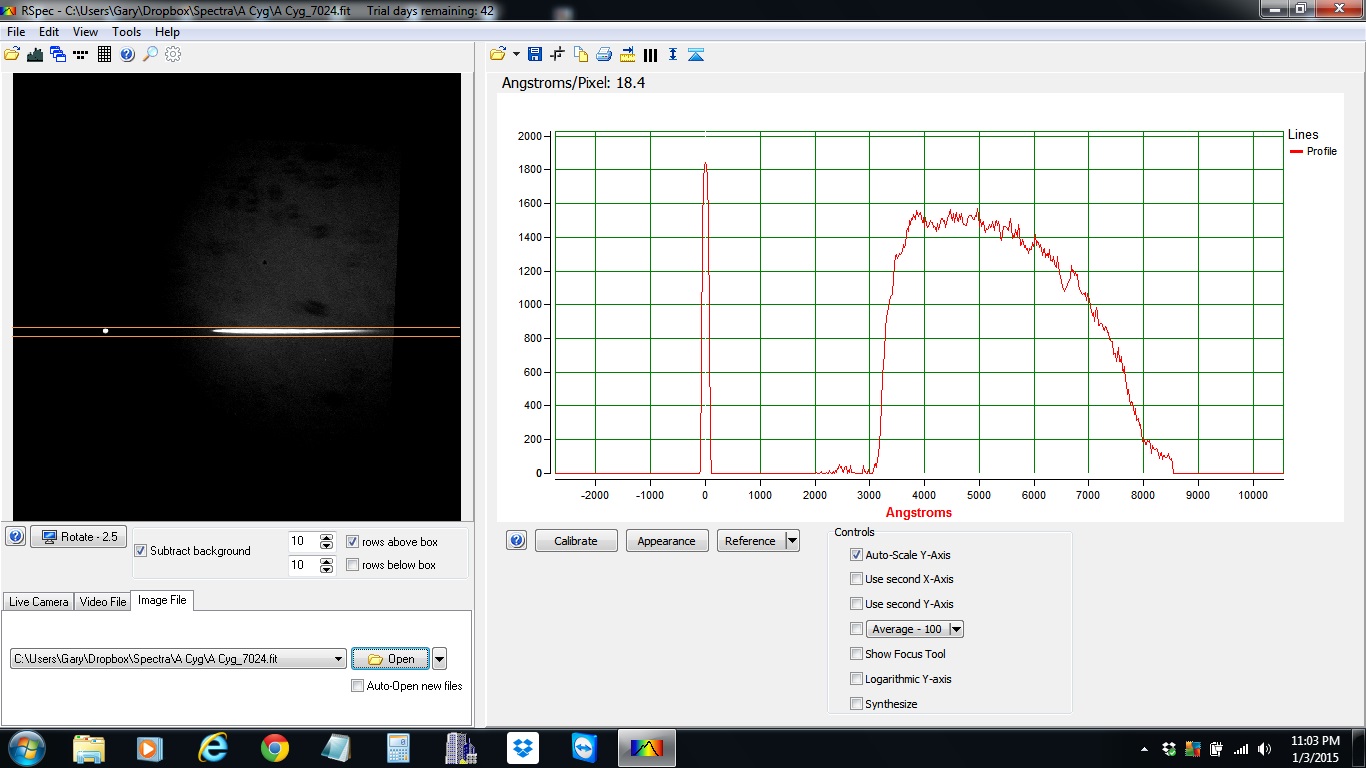Image resolution: width=1366 pixels, height=768 pixels.
Task: Increase the rows above box spinner value
Action: (x=326, y=537)
